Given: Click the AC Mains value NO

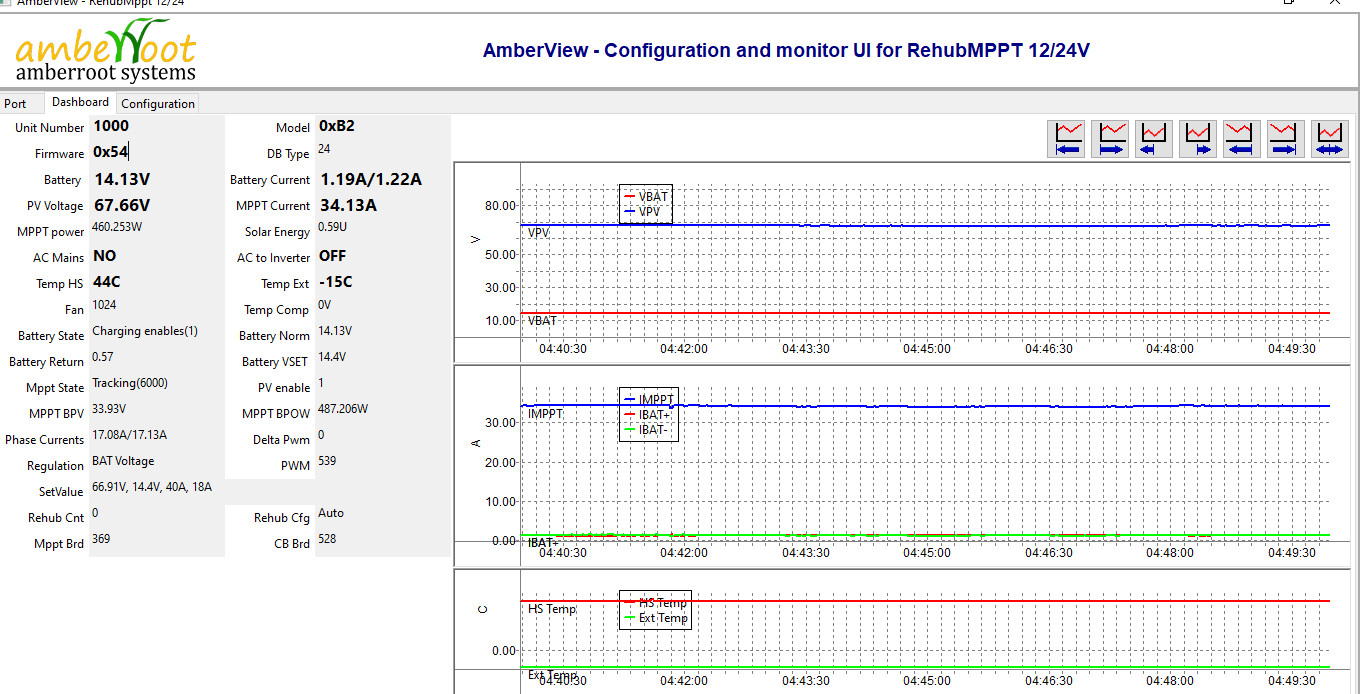Looking at the screenshot, I should coord(105,256).
